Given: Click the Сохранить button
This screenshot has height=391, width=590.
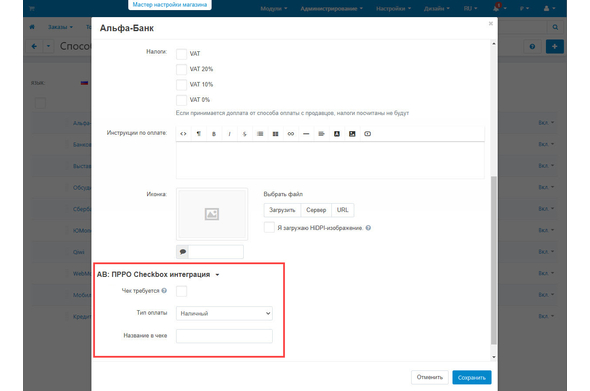Looking at the screenshot, I should click(x=472, y=377).
